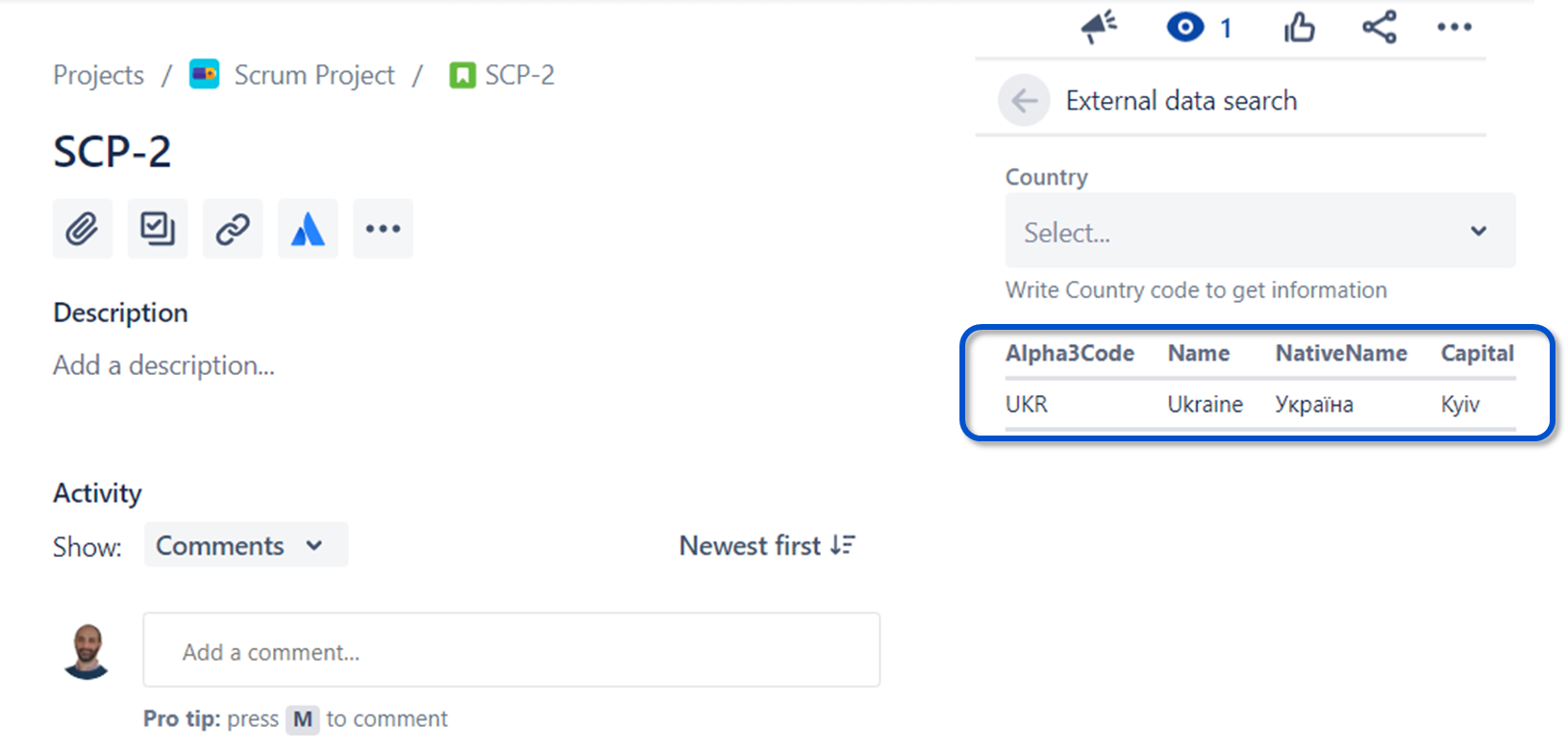Toggle Newest first sort order
The image size is (1568, 749).
click(767, 545)
